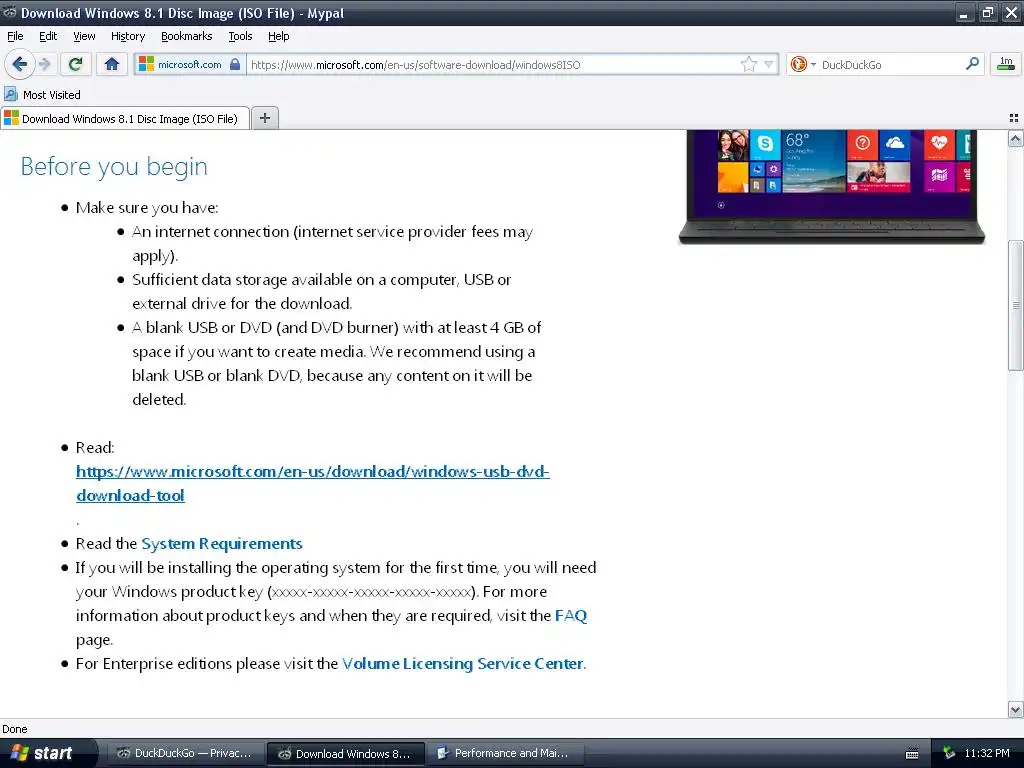Open the list all tabs button
Image resolution: width=1024 pixels, height=768 pixels.
(1014, 118)
